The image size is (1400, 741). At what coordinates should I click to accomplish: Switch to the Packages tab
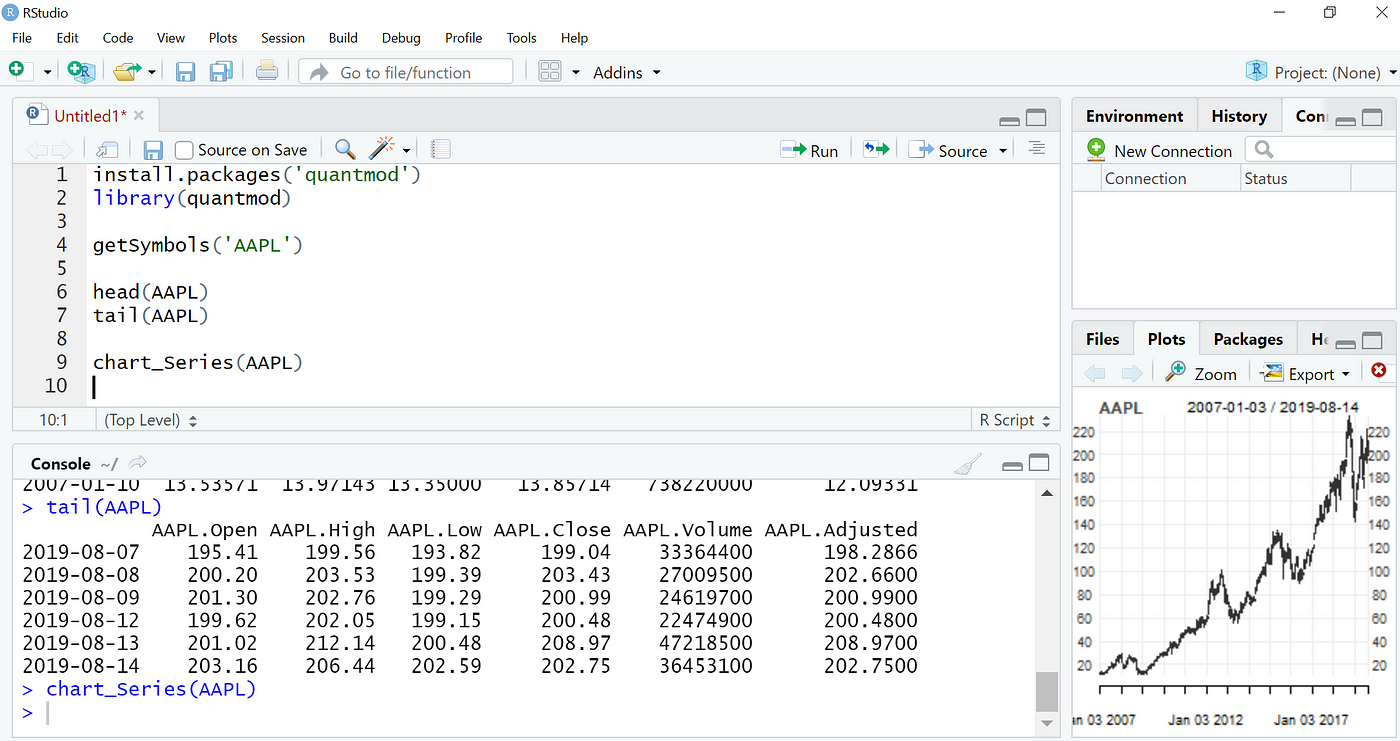point(1248,339)
